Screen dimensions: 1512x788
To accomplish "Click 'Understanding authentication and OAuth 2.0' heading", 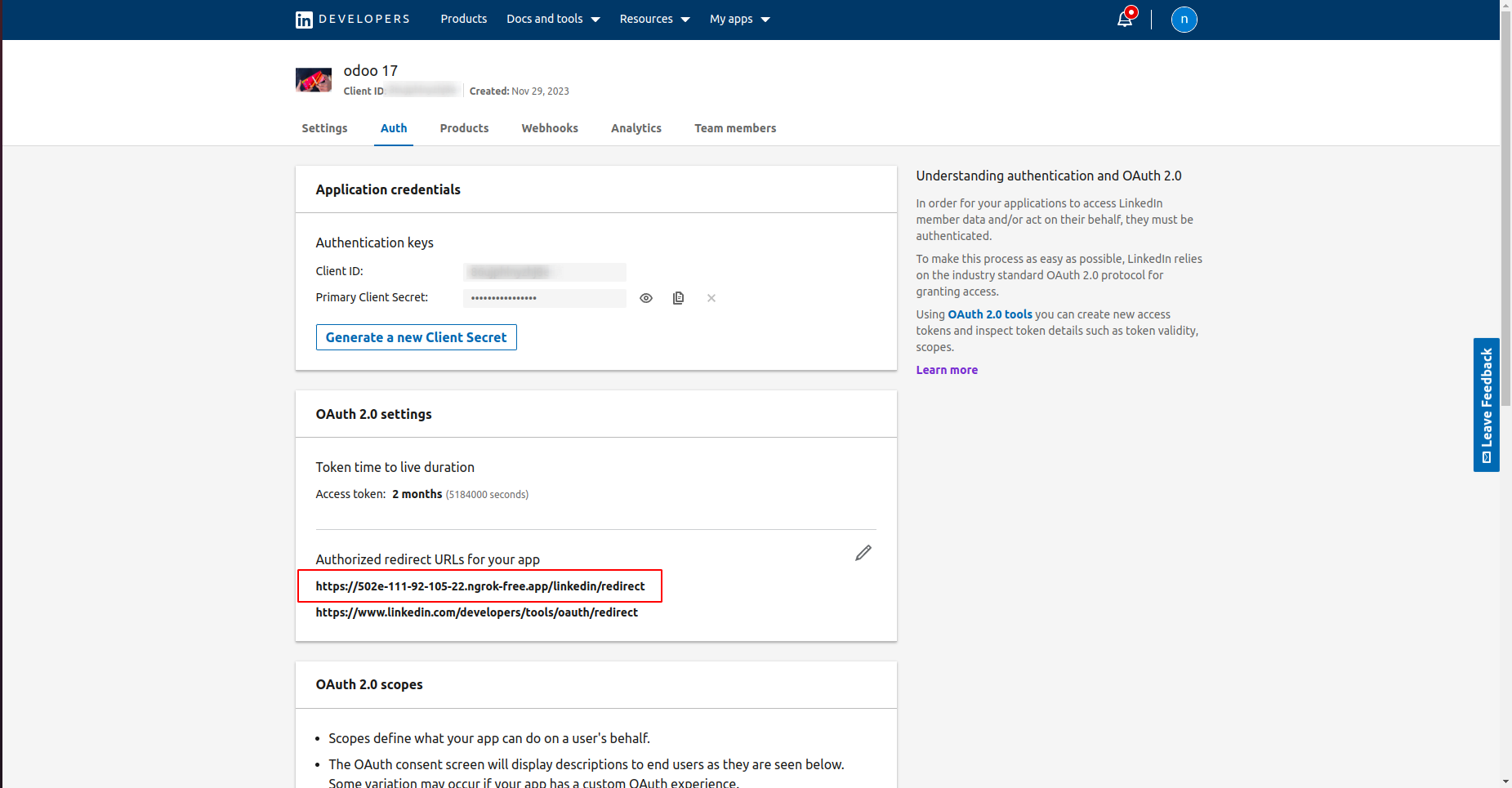I will coord(1049,176).
